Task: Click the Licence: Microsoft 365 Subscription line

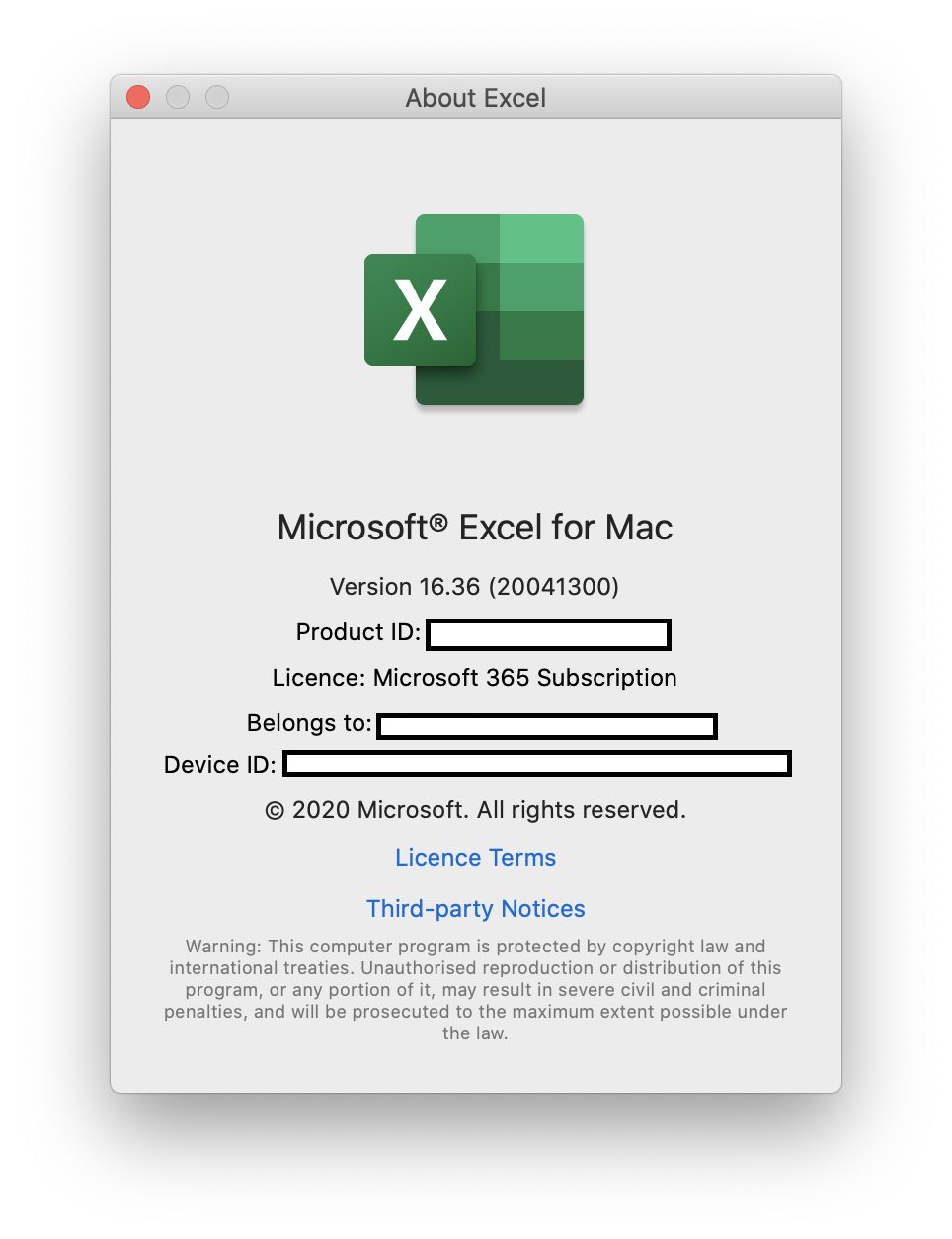Action: click(x=474, y=678)
